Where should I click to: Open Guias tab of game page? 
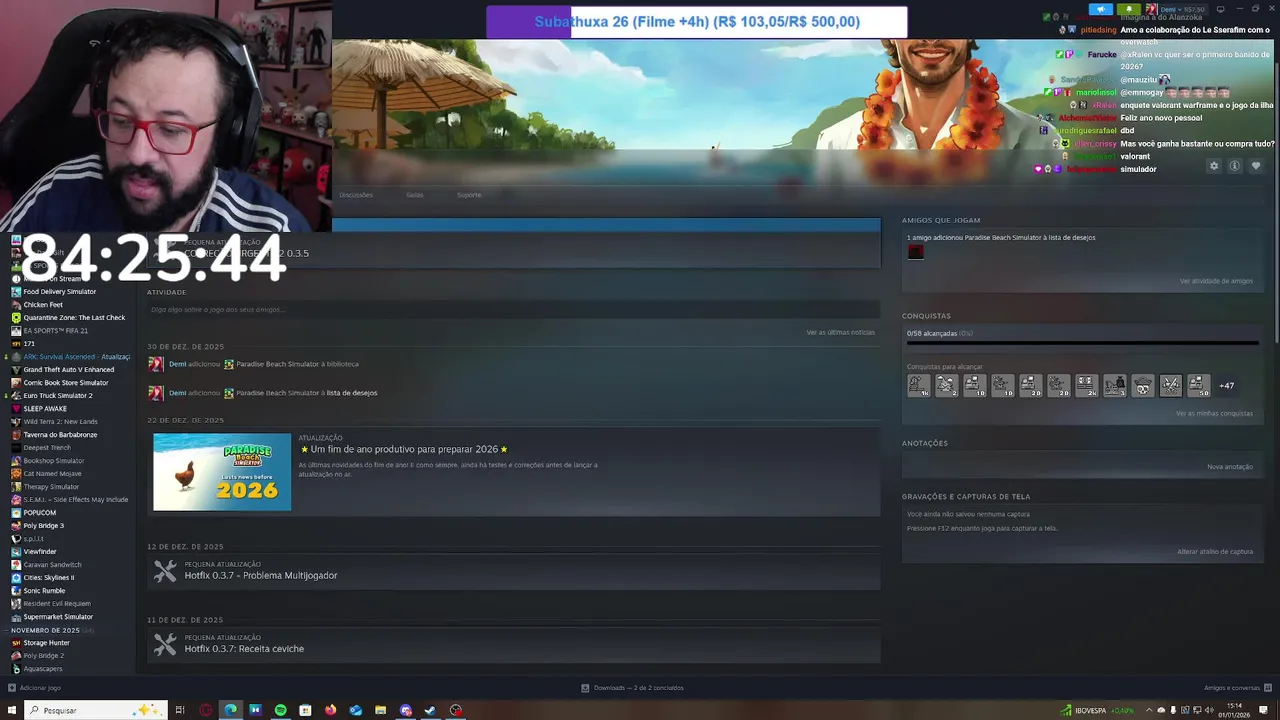(x=415, y=195)
